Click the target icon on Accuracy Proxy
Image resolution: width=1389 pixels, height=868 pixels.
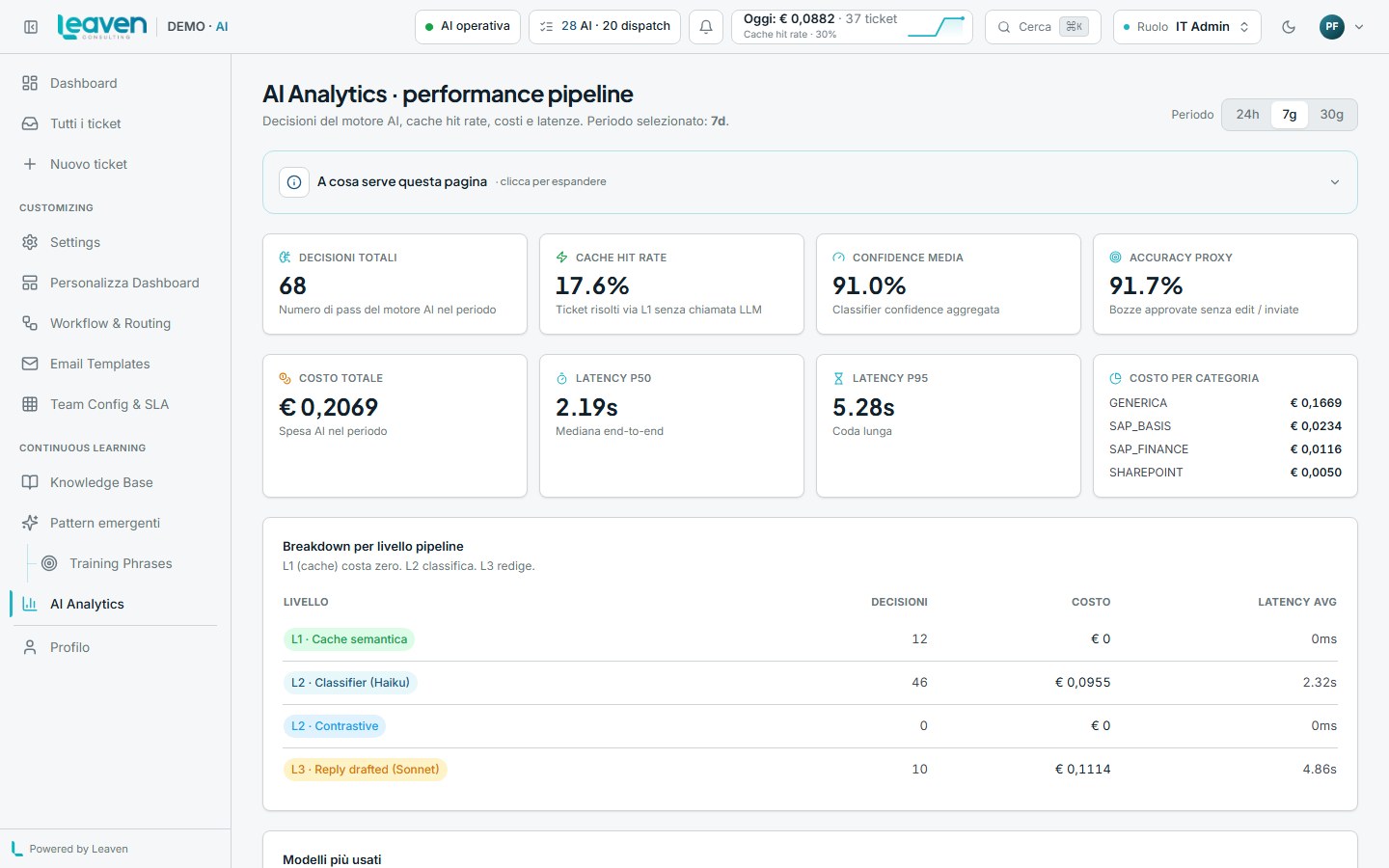tap(1115, 258)
